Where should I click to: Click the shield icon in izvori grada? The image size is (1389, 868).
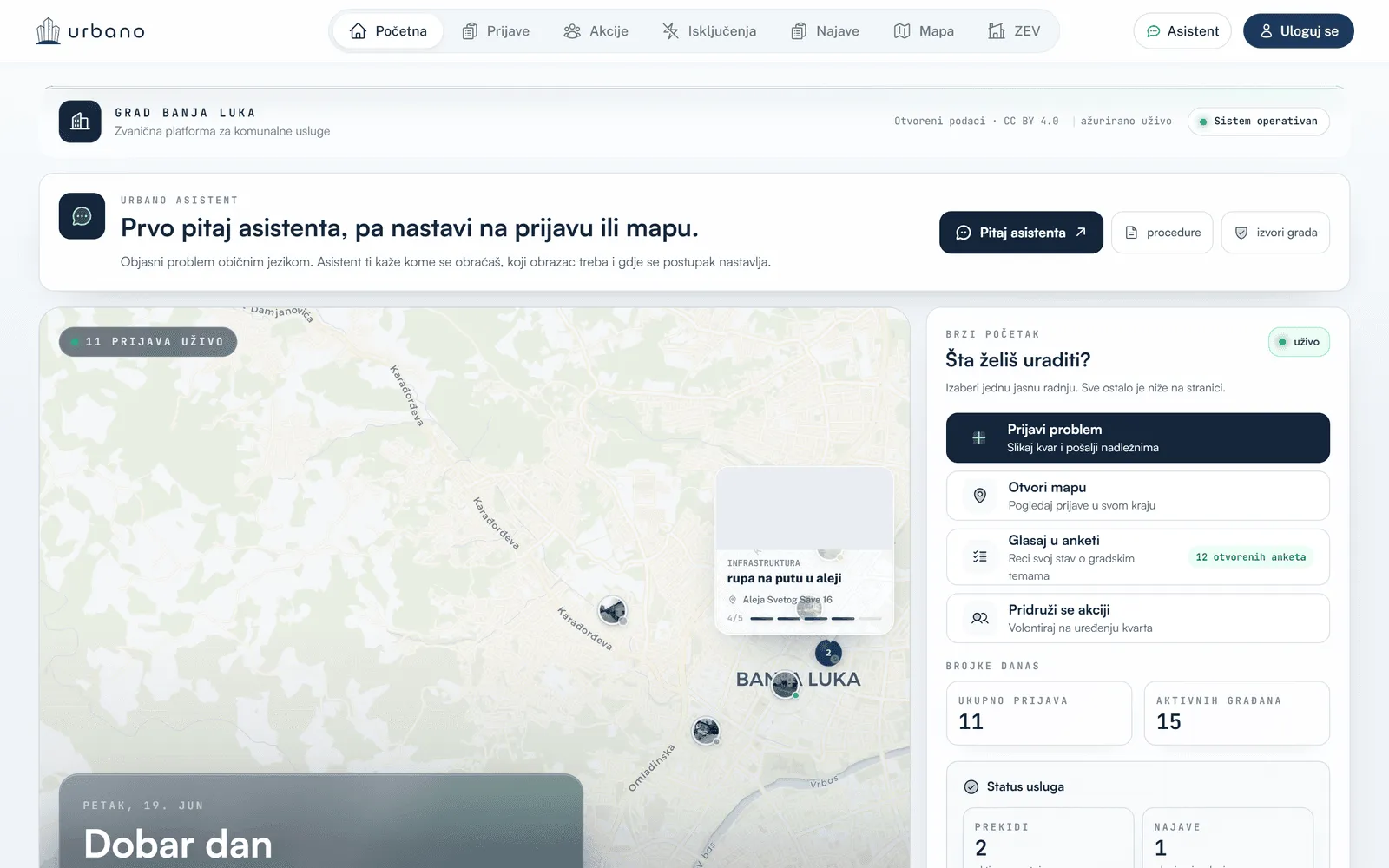click(x=1241, y=233)
